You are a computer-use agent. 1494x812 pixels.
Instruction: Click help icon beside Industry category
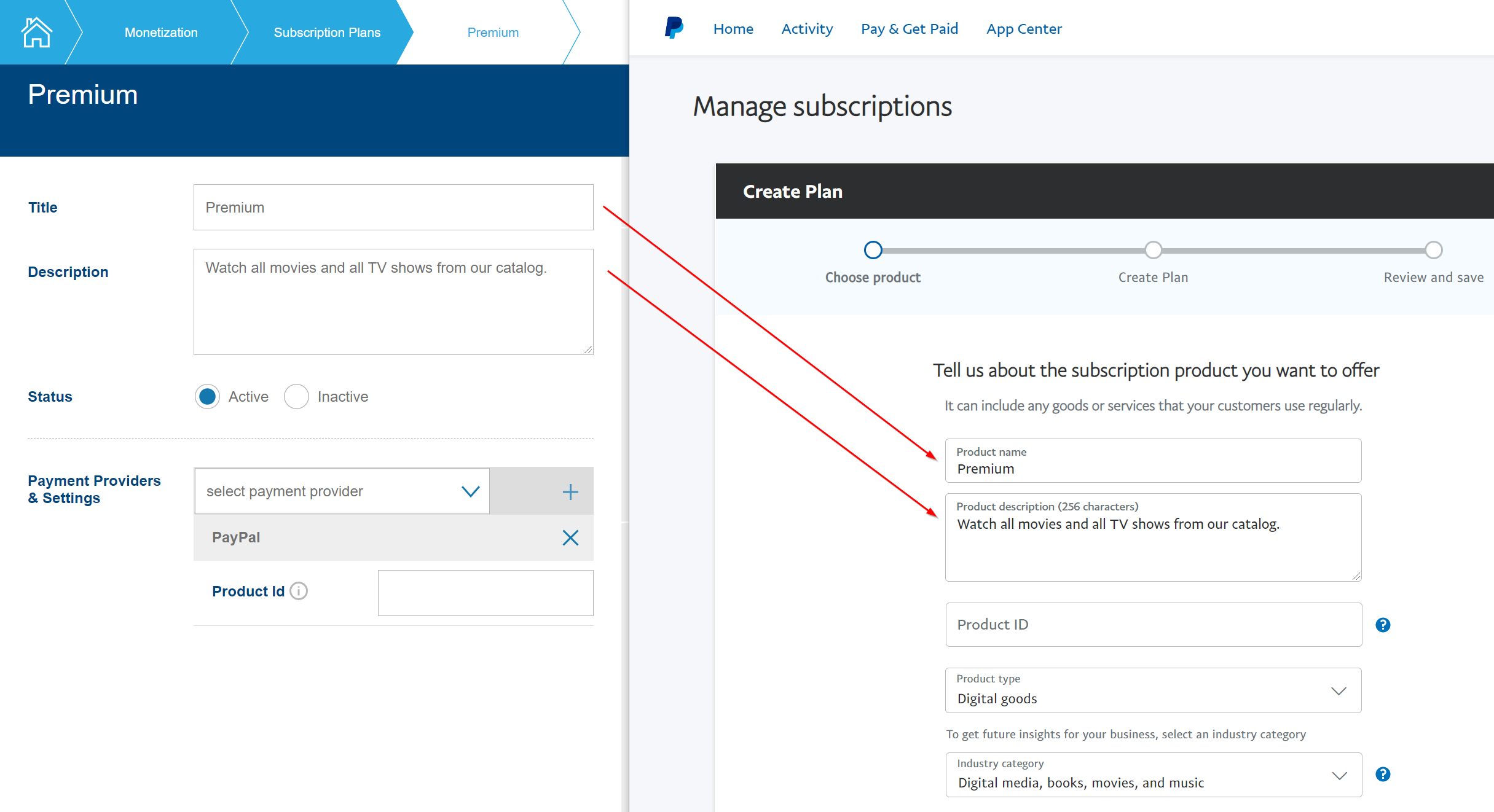(1382, 774)
